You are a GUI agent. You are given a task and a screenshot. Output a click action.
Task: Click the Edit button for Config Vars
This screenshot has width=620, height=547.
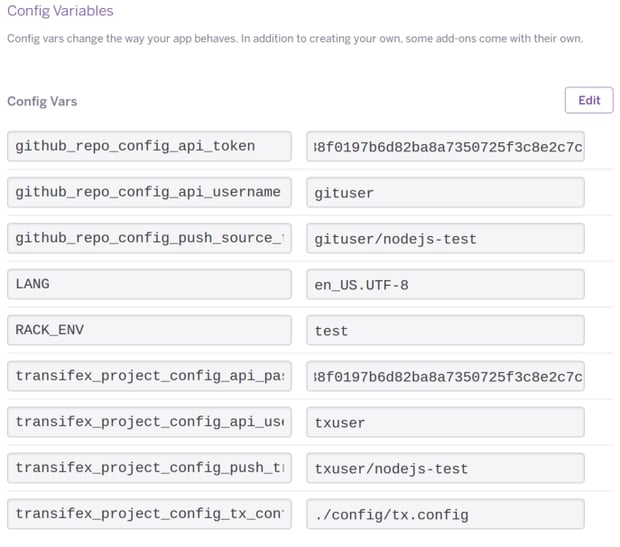click(589, 100)
